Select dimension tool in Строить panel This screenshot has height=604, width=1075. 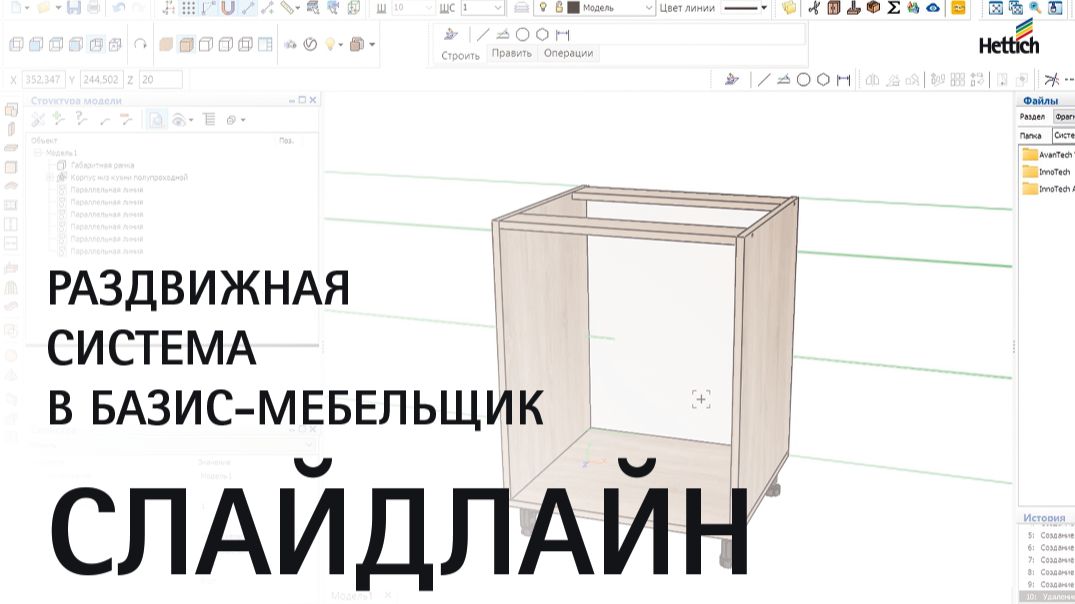(562, 34)
